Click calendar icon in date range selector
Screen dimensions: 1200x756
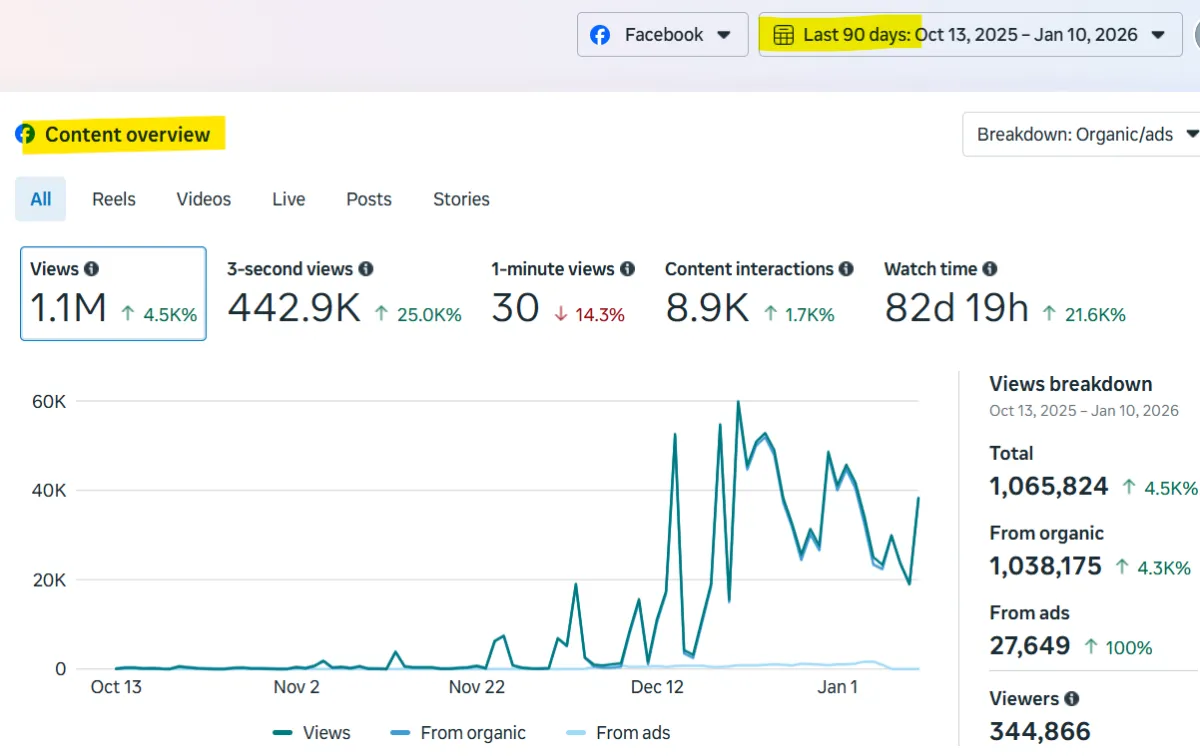coord(784,35)
